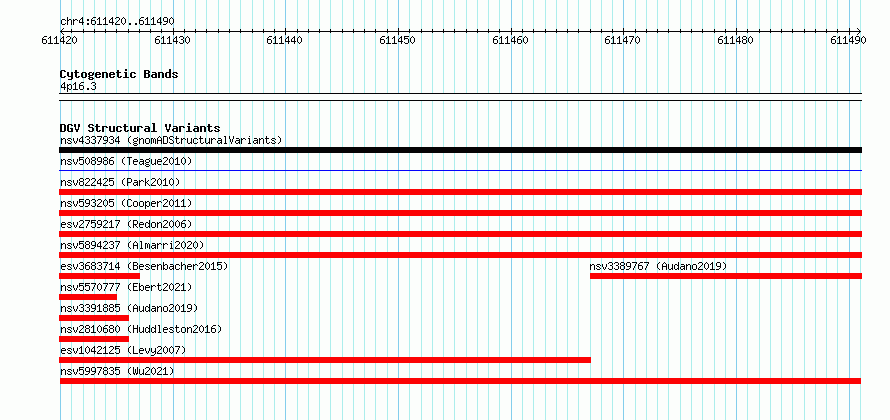Click ruler position 611460
Screen dimensions: 890x420
510,40
